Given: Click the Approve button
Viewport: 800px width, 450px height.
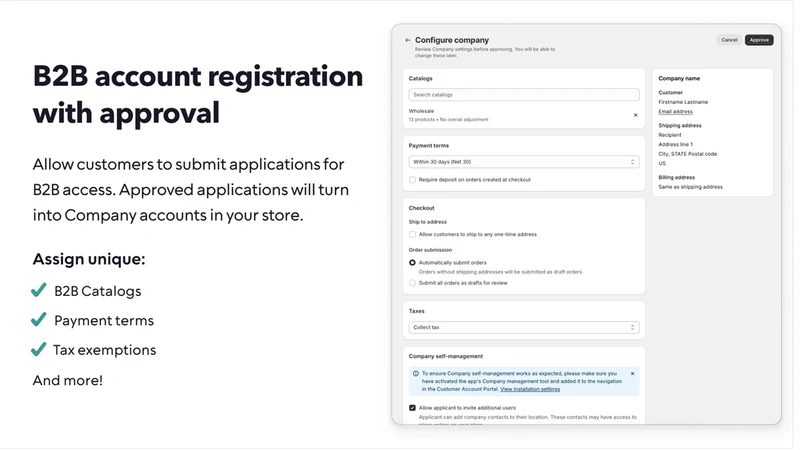Looking at the screenshot, I should (x=759, y=40).
